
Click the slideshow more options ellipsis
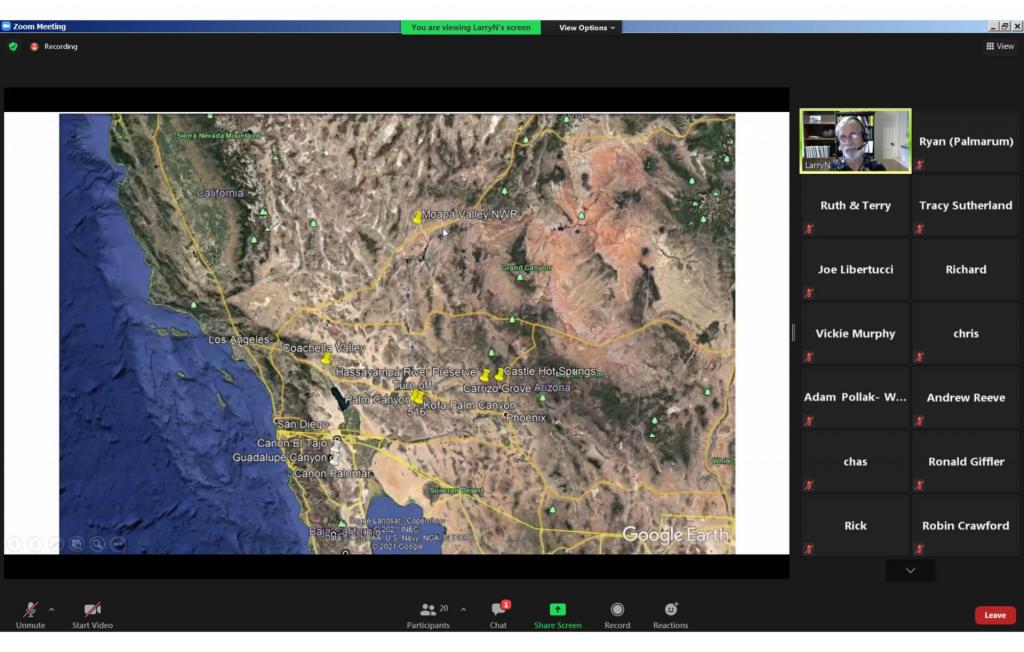click(118, 544)
